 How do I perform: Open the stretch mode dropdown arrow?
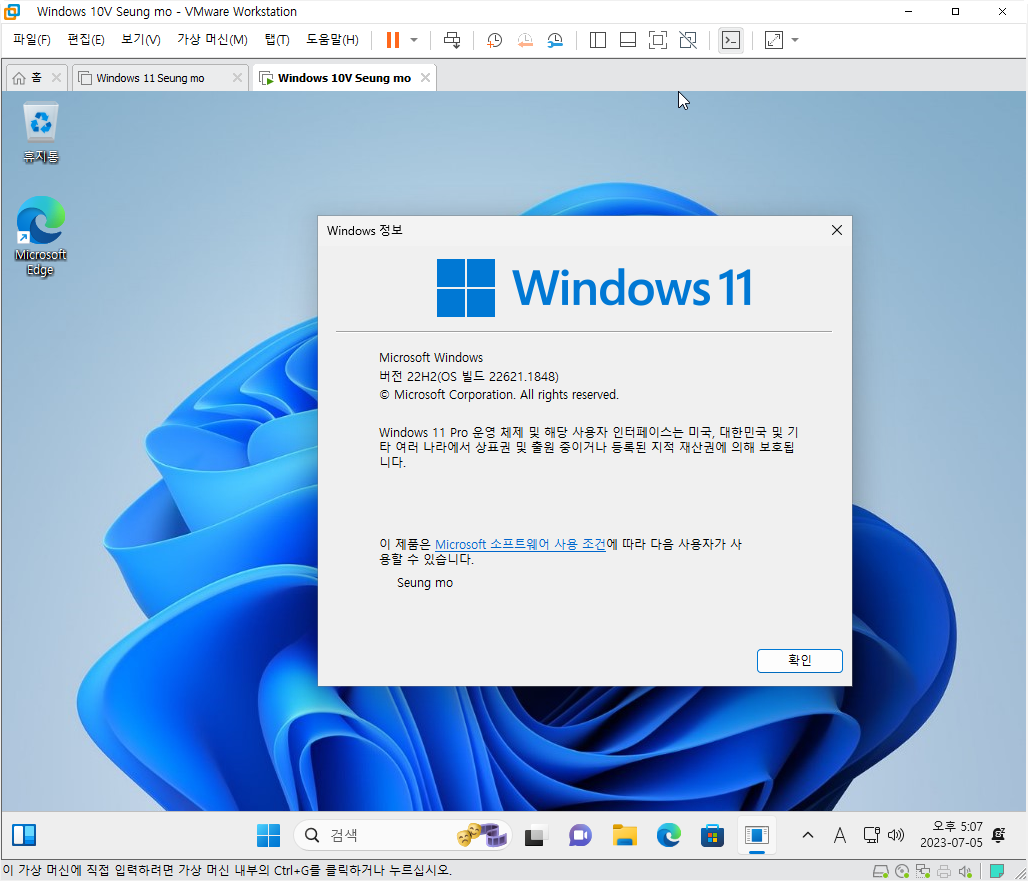pyautogui.click(x=795, y=40)
